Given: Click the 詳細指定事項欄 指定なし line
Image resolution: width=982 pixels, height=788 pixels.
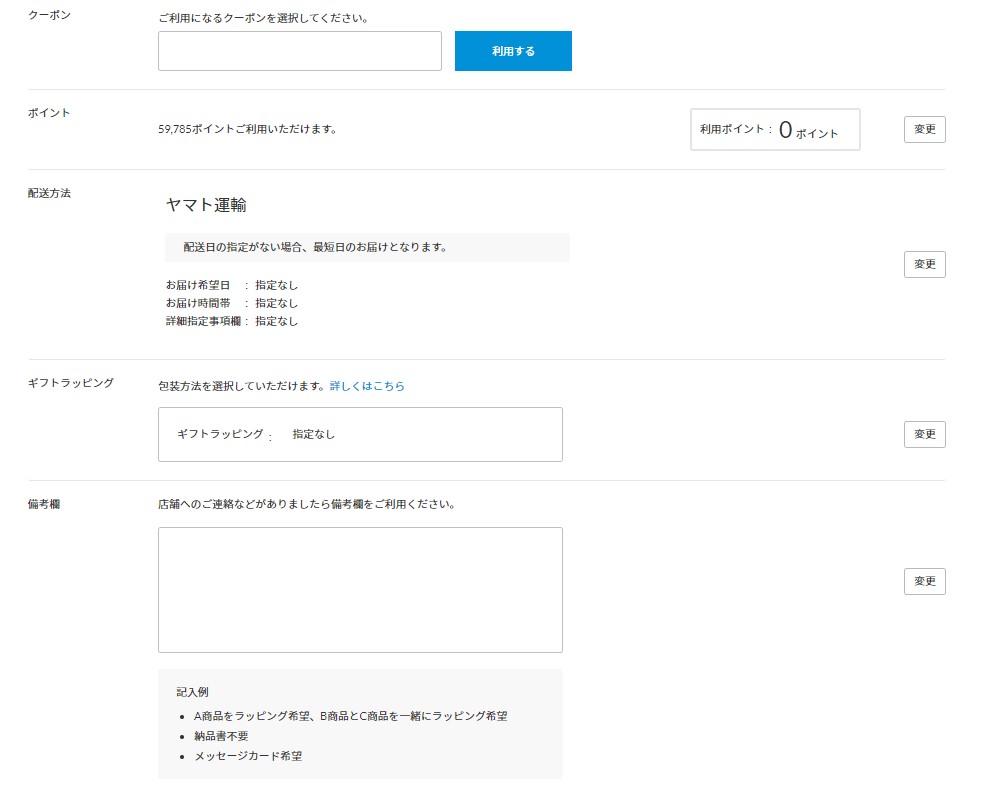Looking at the screenshot, I should [232, 321].
